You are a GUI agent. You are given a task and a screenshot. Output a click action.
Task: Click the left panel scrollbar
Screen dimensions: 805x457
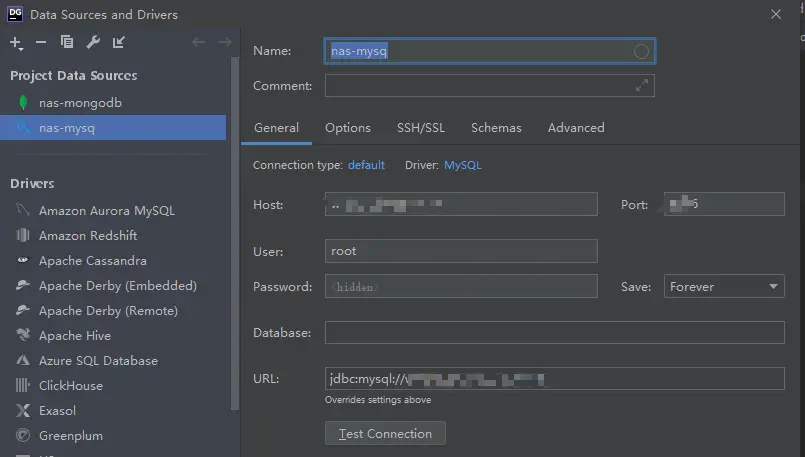click(x=235, y=234)
